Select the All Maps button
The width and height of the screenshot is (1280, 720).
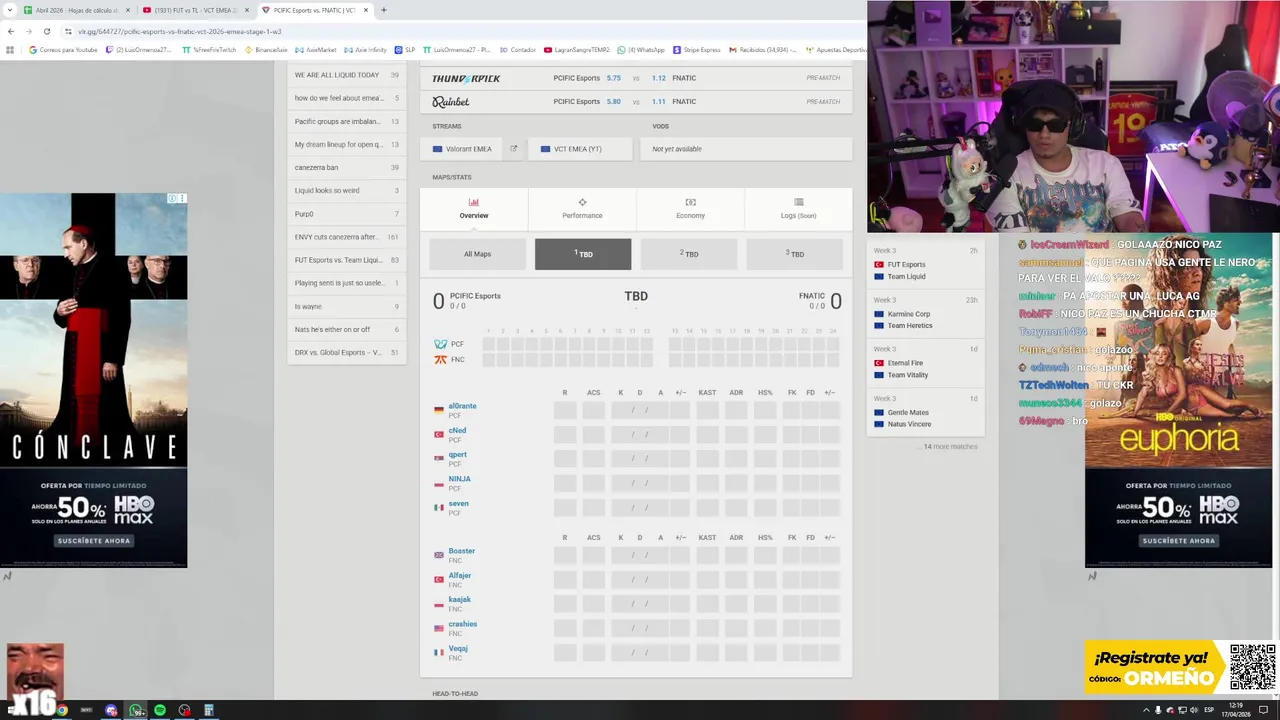[477, 254]
